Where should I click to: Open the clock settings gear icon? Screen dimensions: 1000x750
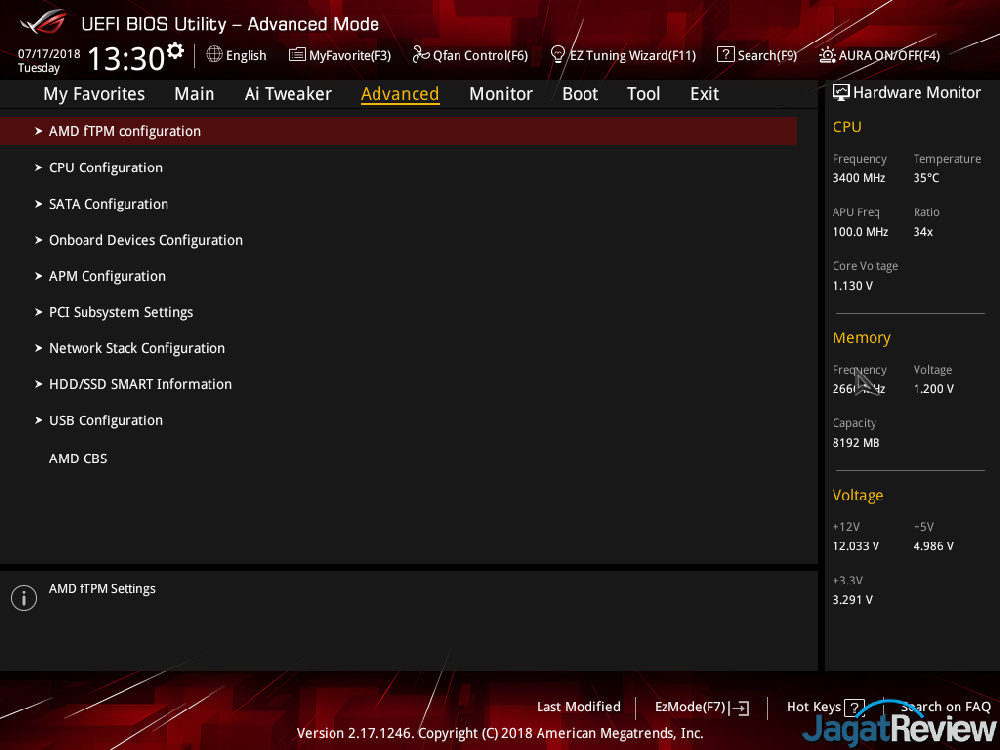pyautogui.click(x=175, y=50)
